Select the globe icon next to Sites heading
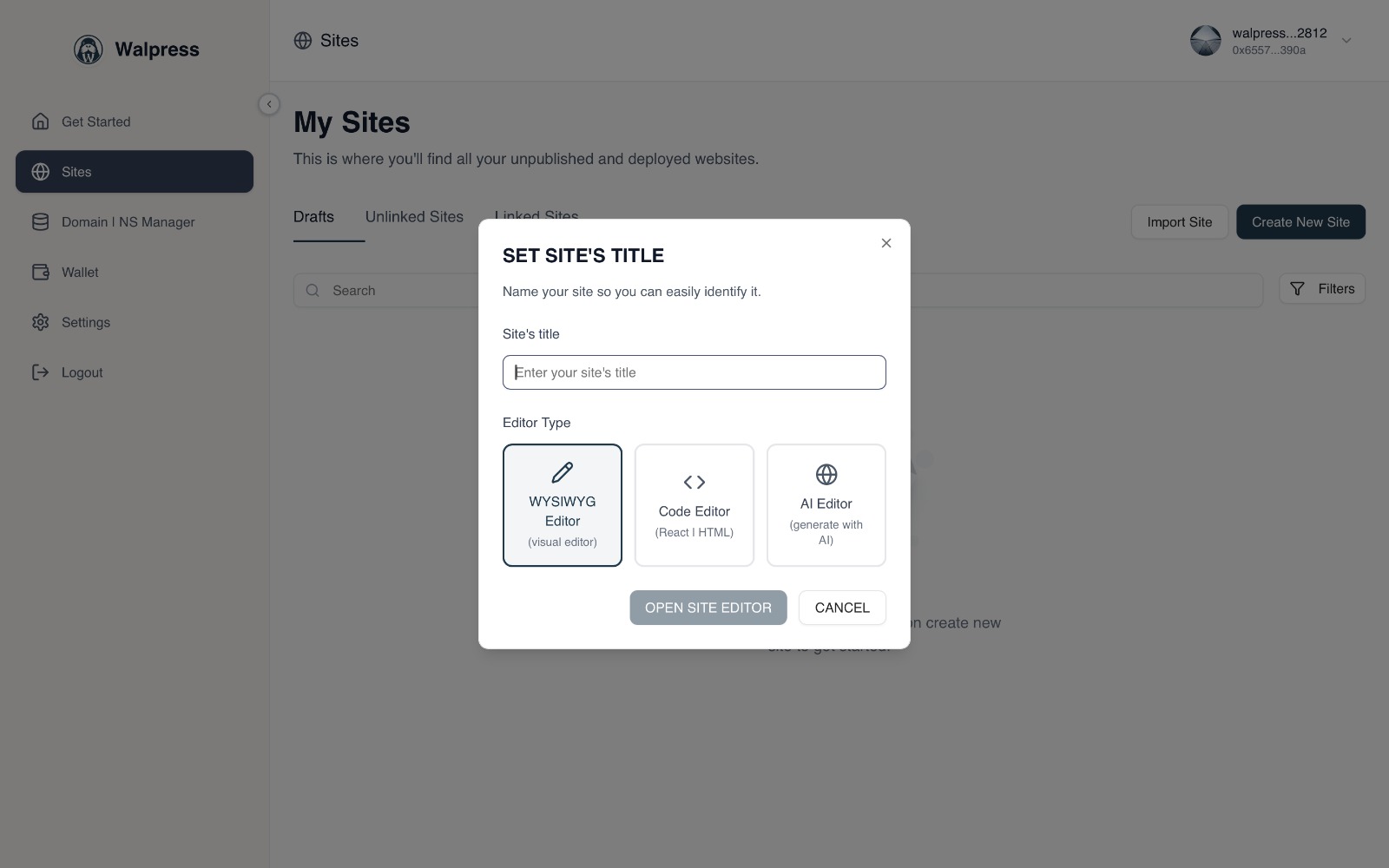1389x868 pixels. (x=302, y=40)
